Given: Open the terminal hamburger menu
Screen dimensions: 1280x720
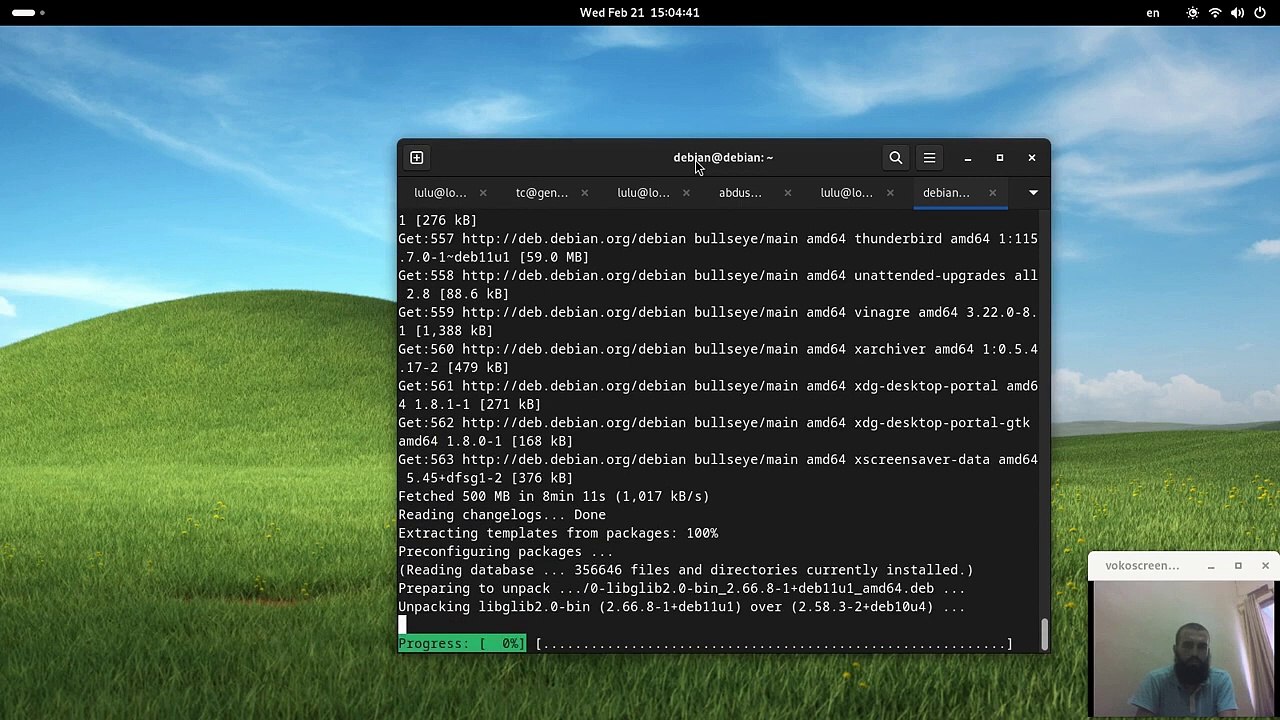Looking at the screenshot, I should pos(929,158).
